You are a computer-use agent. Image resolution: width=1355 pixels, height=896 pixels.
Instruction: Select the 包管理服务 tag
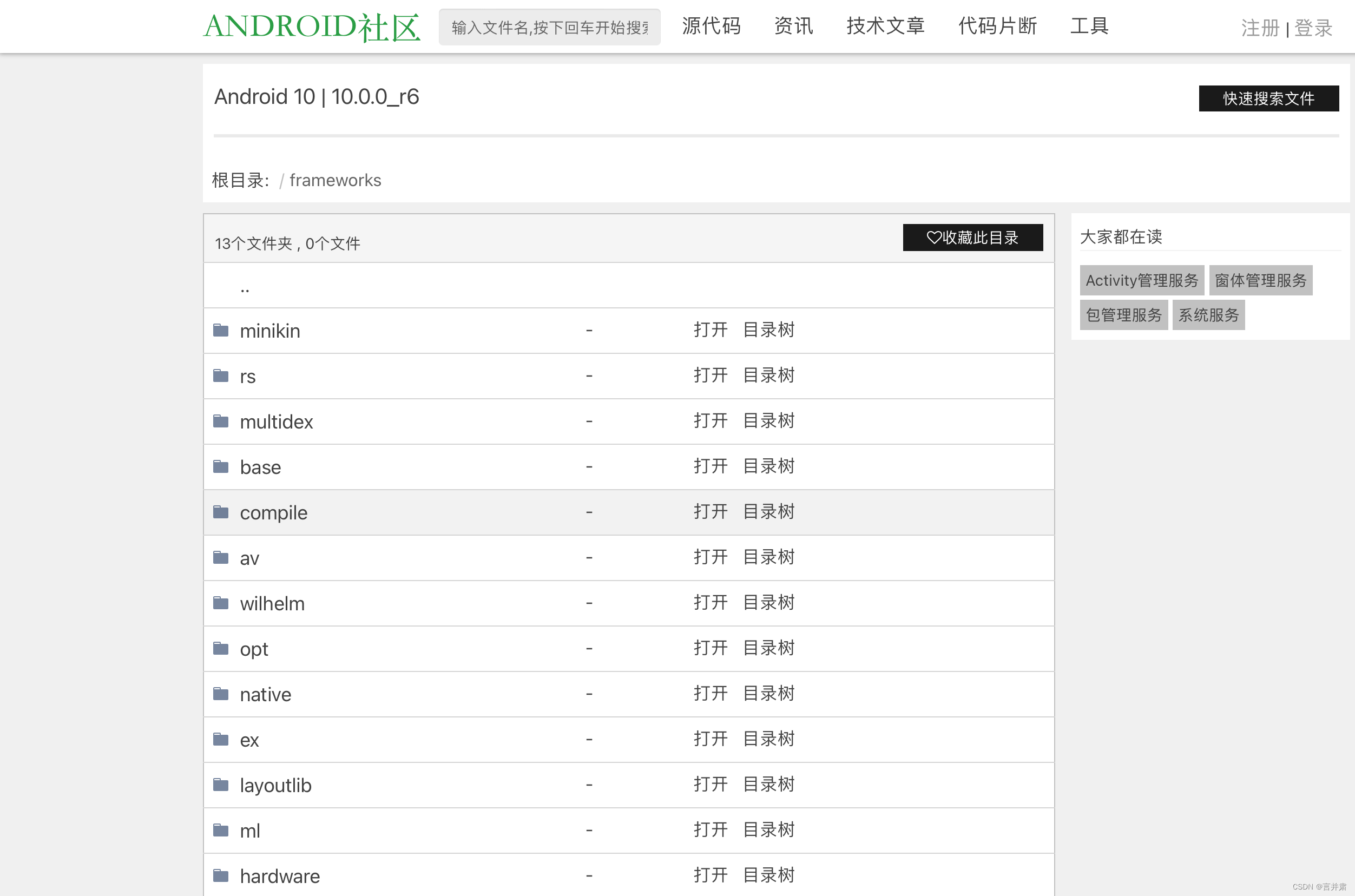click(x=1123, y=315)
